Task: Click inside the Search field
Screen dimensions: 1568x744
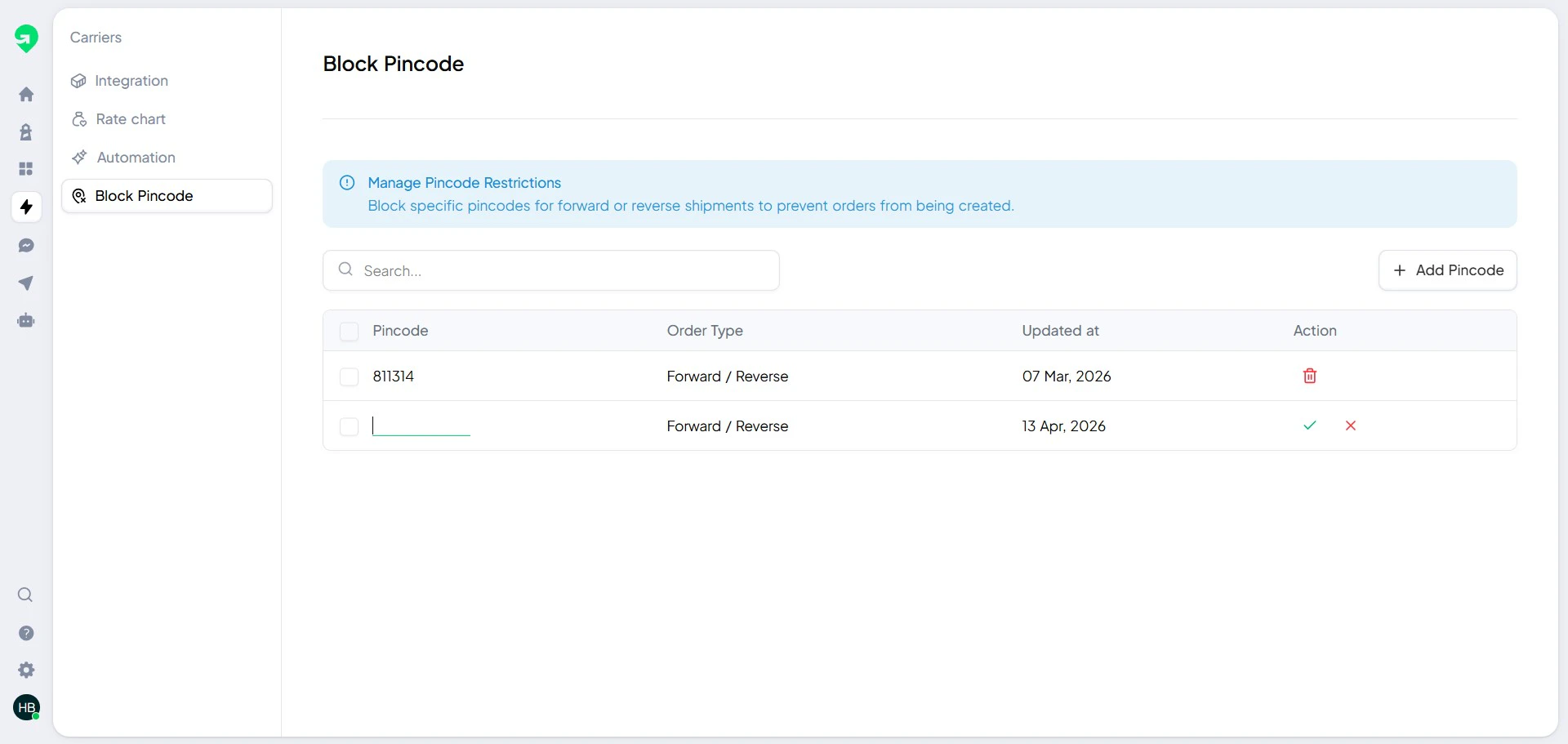Action: (x=551, y=270)
